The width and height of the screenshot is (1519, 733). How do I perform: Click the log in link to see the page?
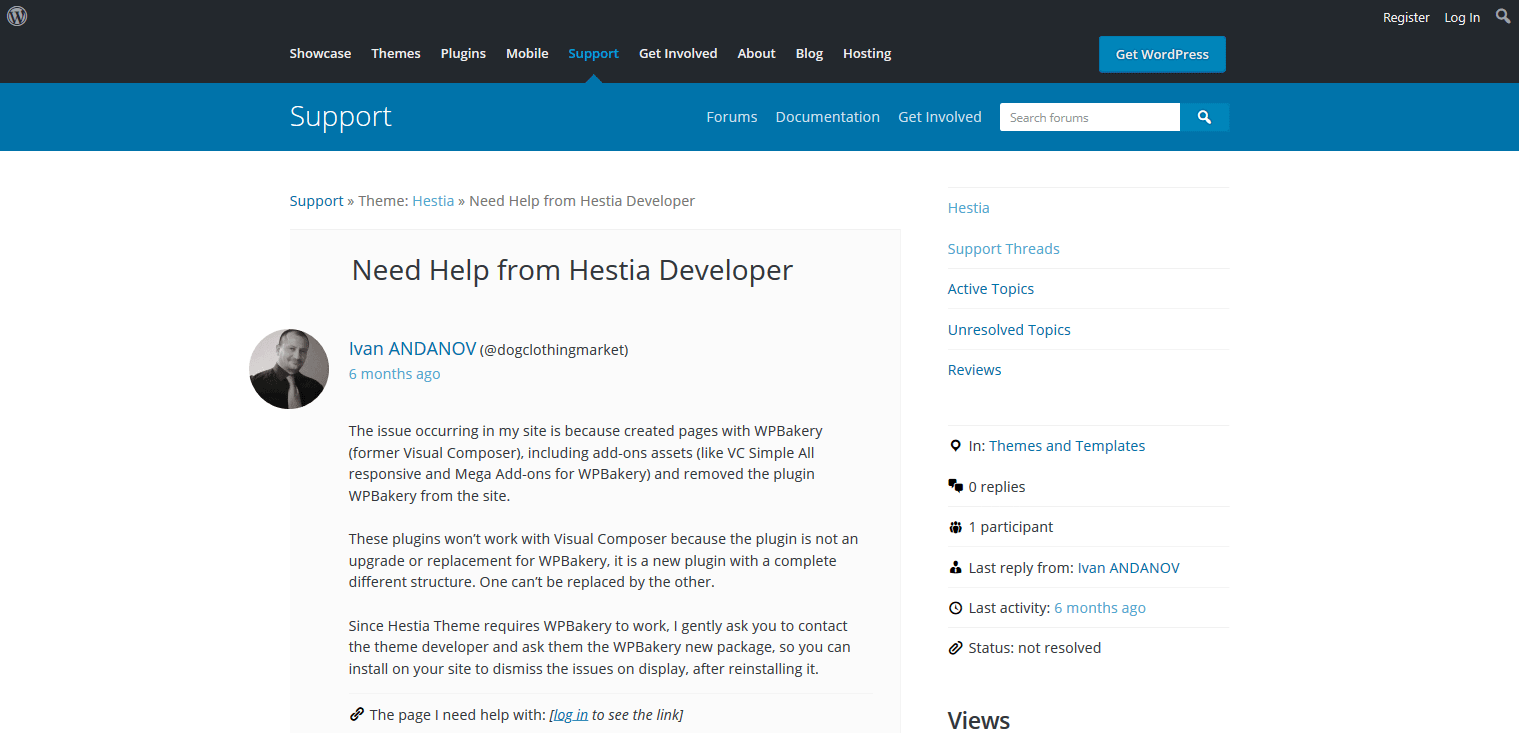pos(569,714)
